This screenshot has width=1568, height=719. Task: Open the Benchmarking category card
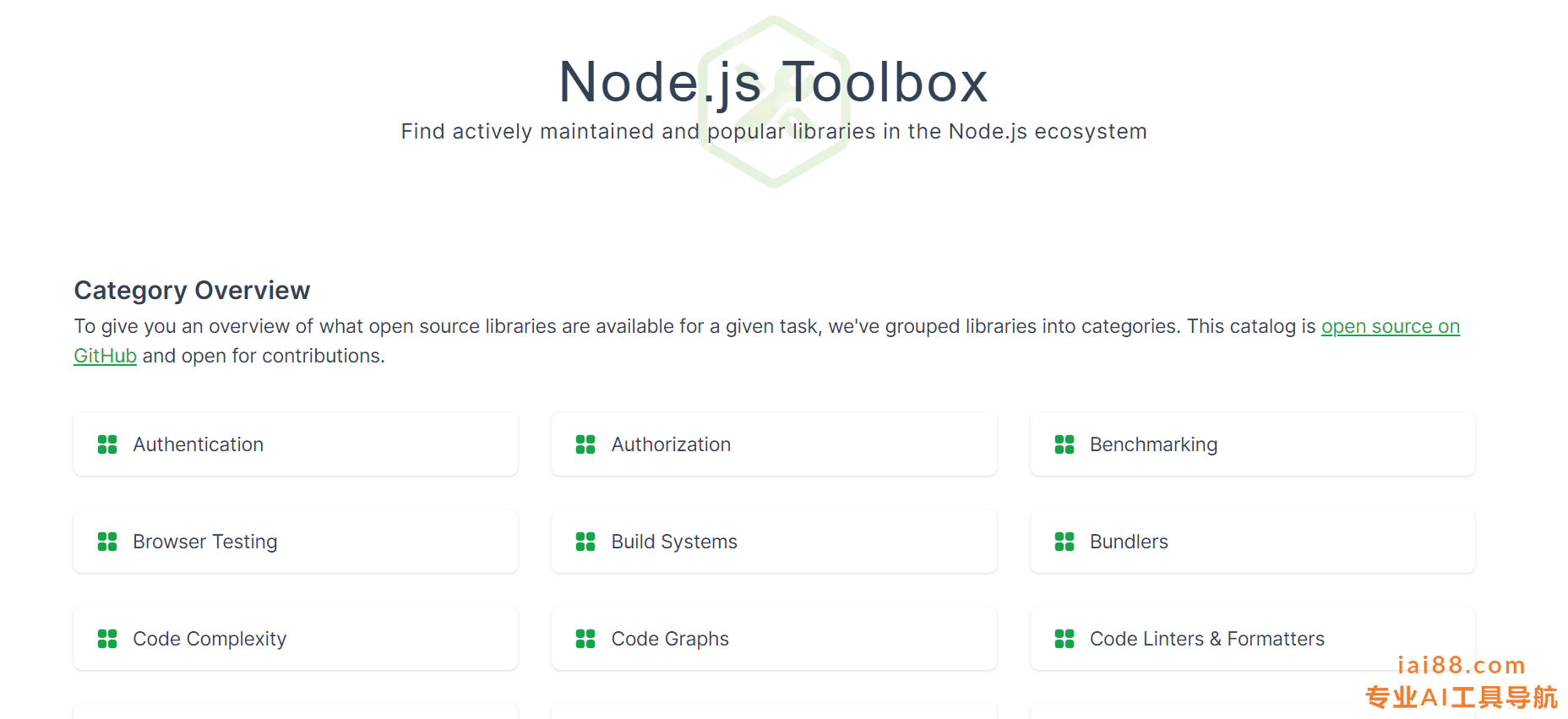click(x=1253, y=444)
